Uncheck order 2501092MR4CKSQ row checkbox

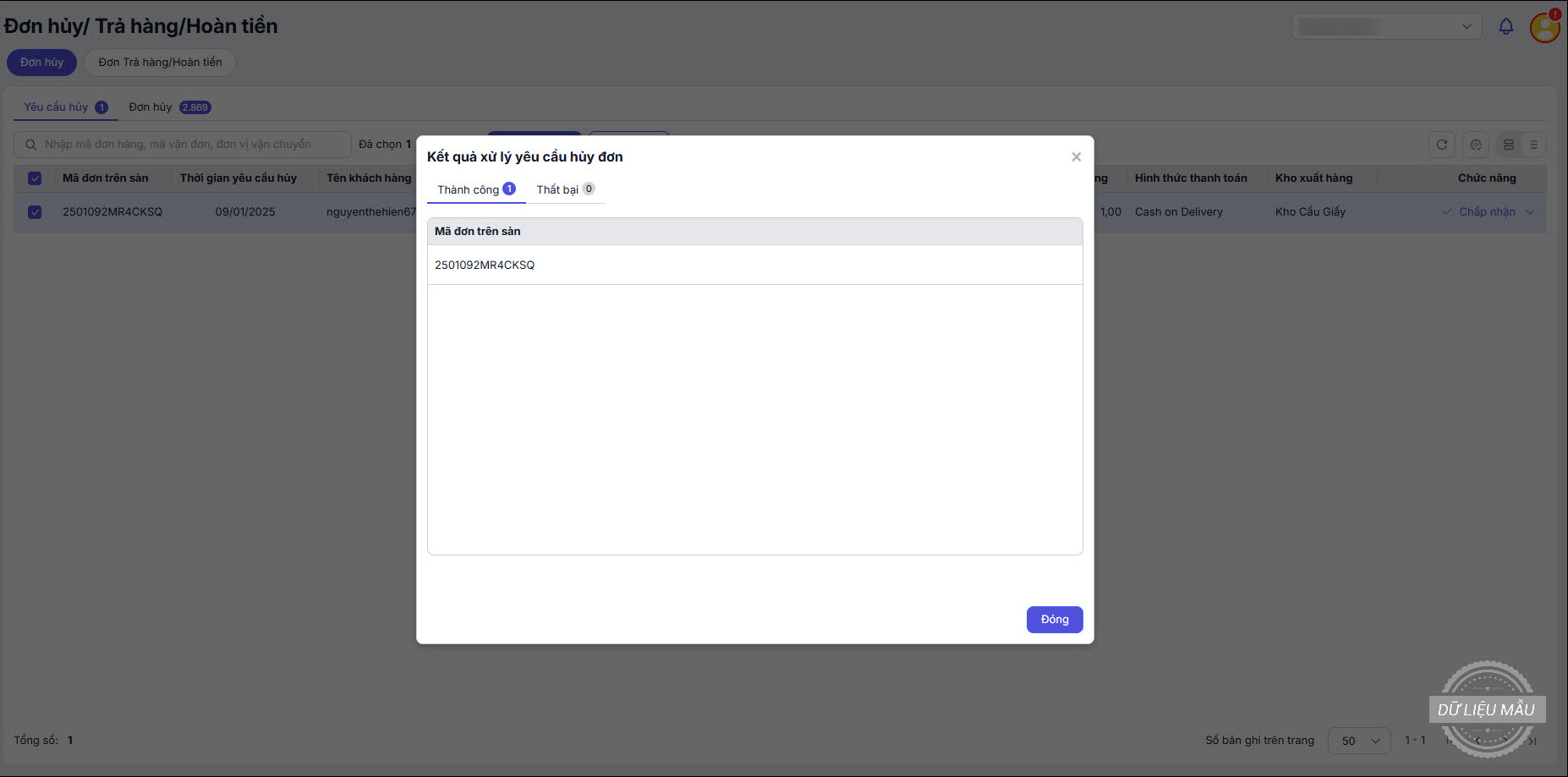pos(35,212)
